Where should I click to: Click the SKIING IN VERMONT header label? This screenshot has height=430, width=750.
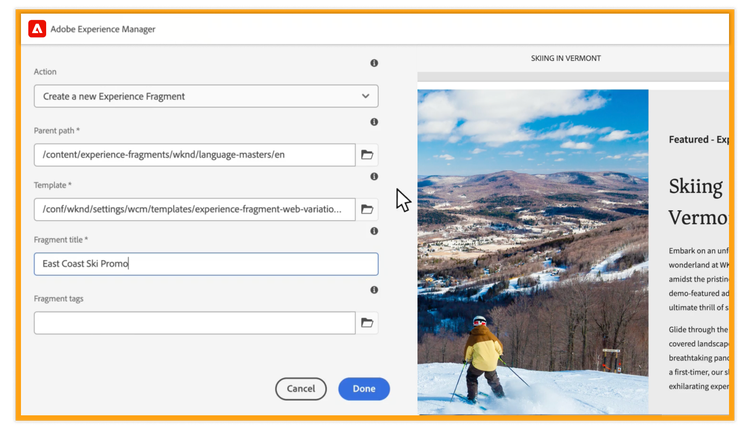566,58
